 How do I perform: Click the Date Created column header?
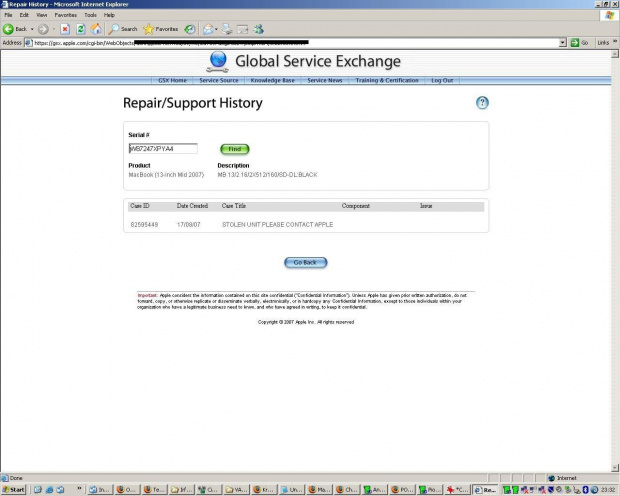coord(192,206)
